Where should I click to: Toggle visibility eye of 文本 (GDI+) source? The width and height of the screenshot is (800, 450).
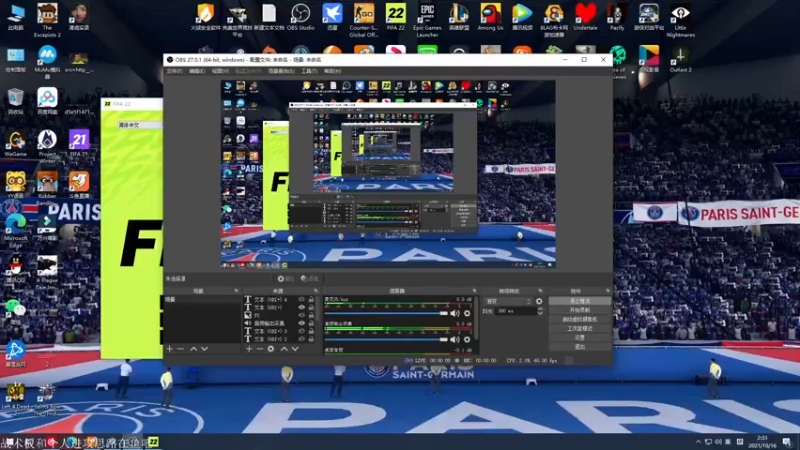[x=302, y=308]
